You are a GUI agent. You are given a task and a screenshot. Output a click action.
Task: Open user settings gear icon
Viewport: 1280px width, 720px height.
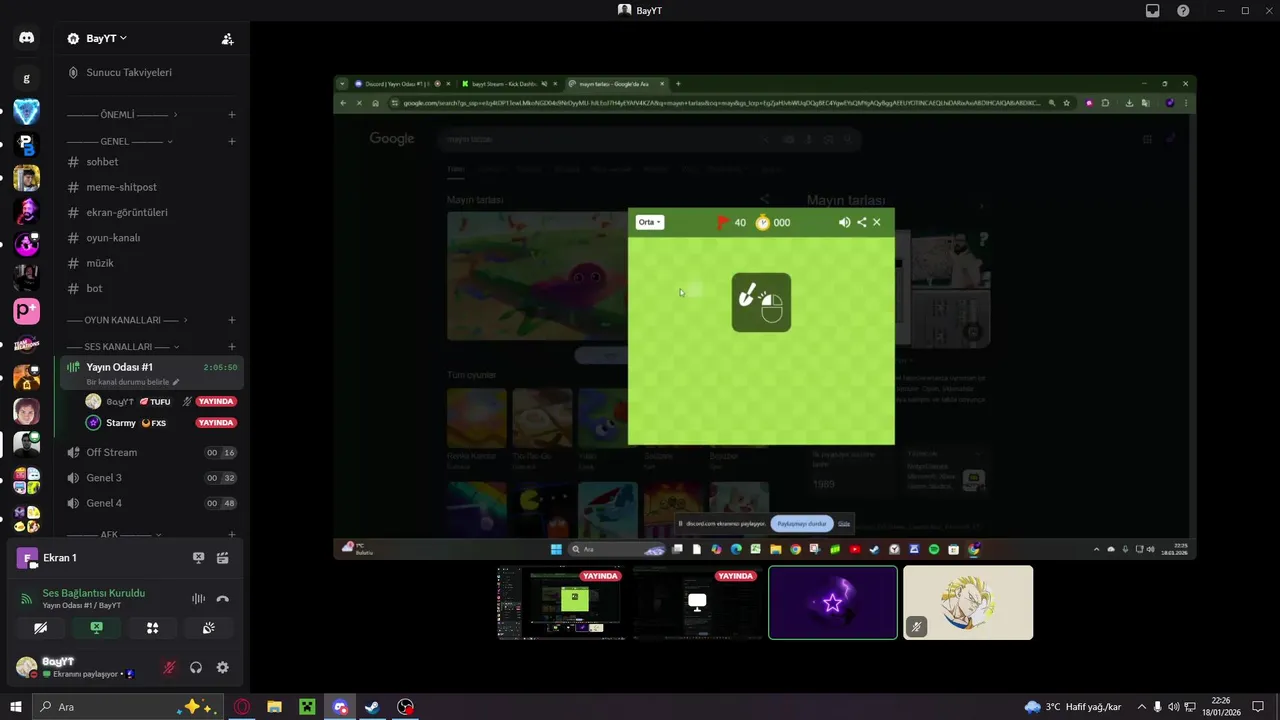(x=223, y=667)
